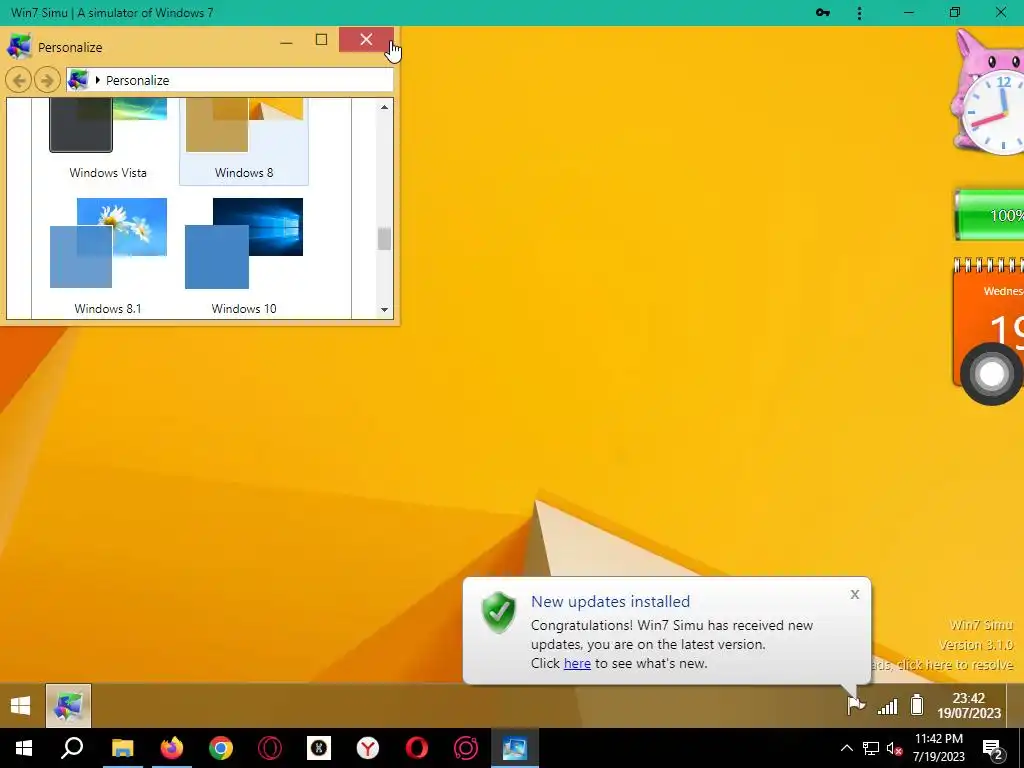
Task: Click the Personalize title bar icon
Action: (x=19, y=47)
